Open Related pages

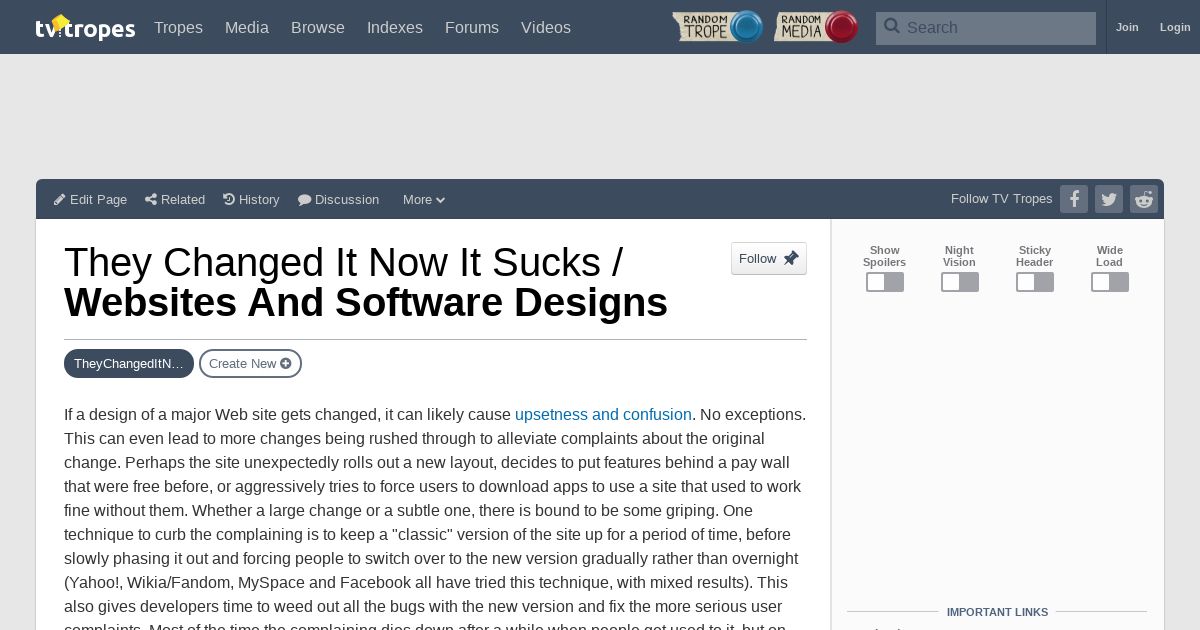(x=175, y=199)
